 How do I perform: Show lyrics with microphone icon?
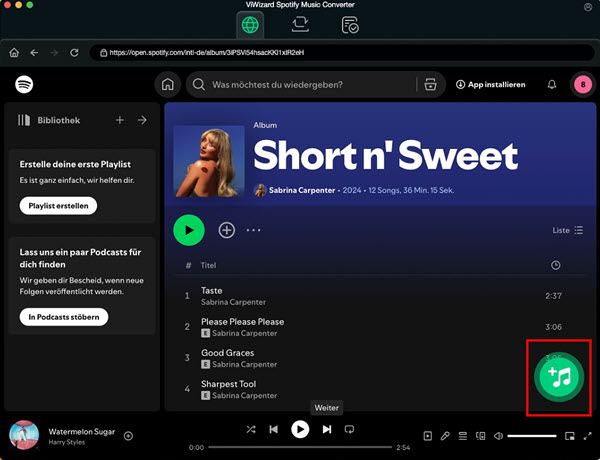pyautogui.click(x=445, y=436)
